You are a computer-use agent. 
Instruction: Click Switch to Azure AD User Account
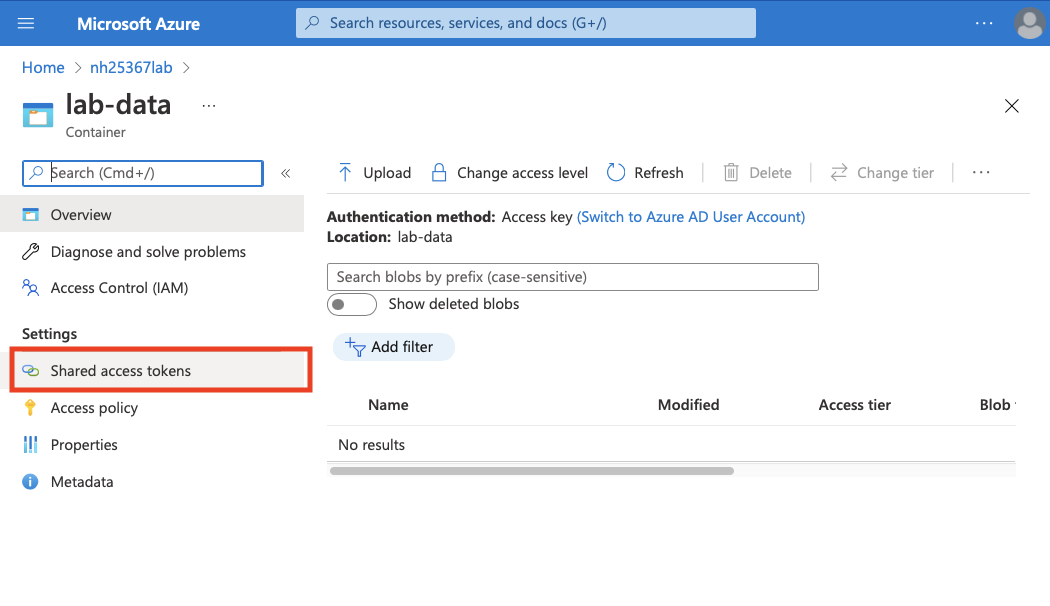pyautogui.click(x=691, y=217)
